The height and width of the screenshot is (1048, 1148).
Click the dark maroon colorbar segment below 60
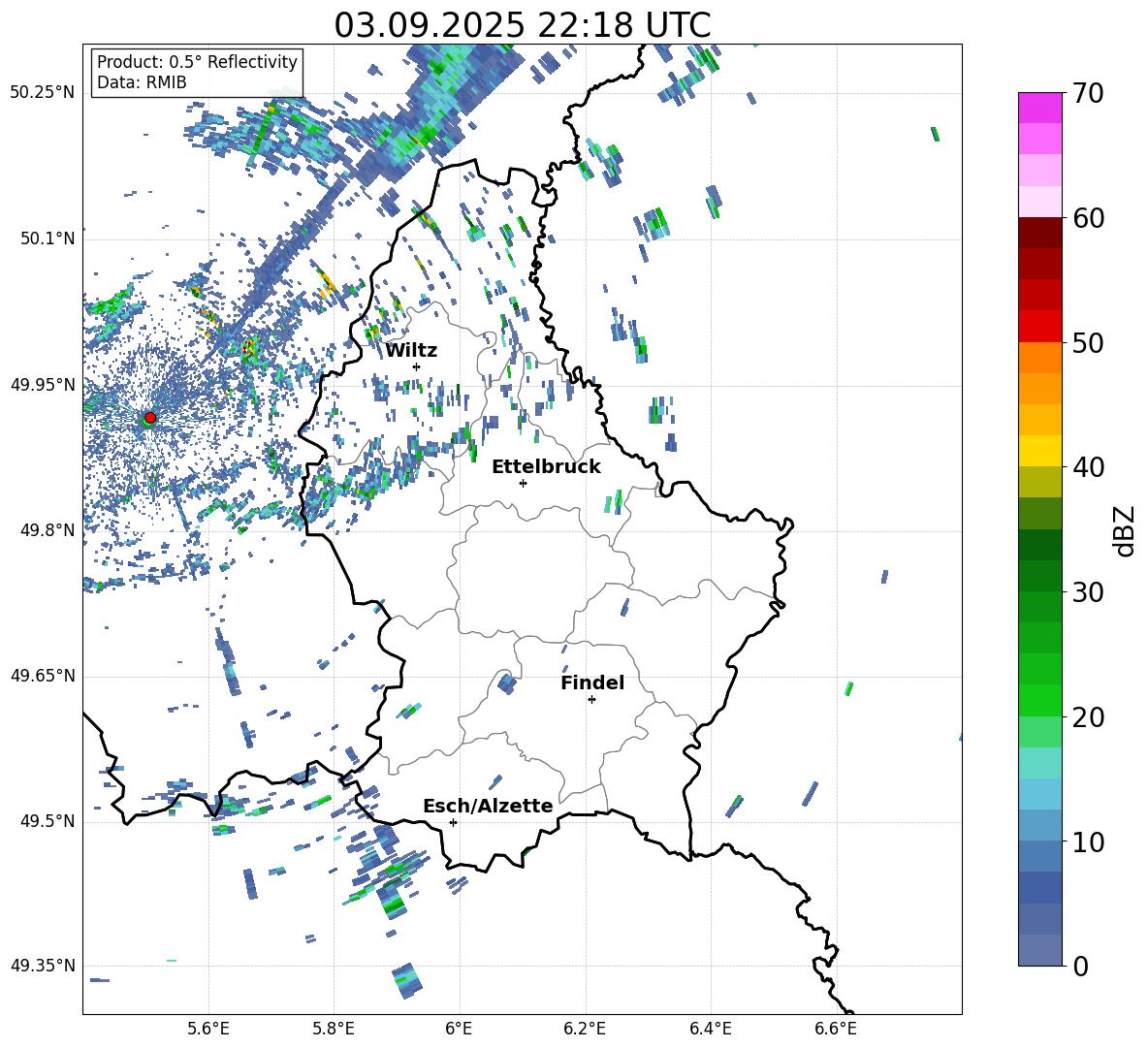1039,233
